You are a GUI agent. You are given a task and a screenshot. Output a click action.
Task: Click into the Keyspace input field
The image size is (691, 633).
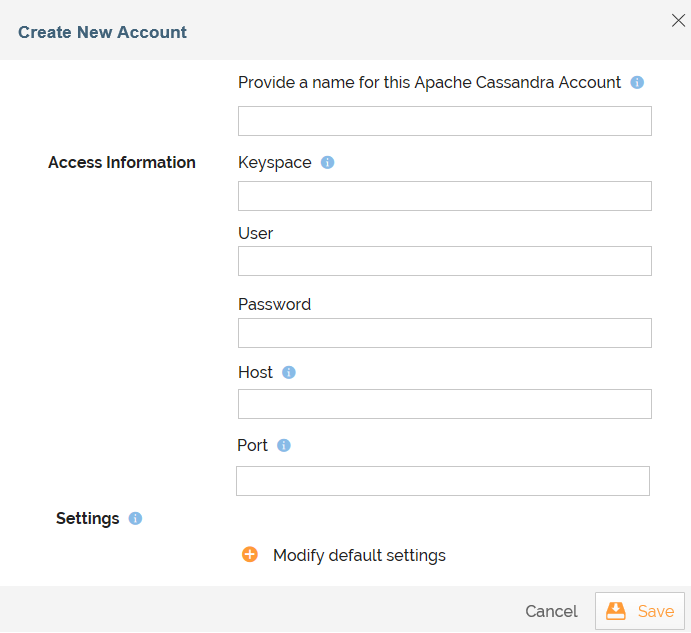coord(445,196)
